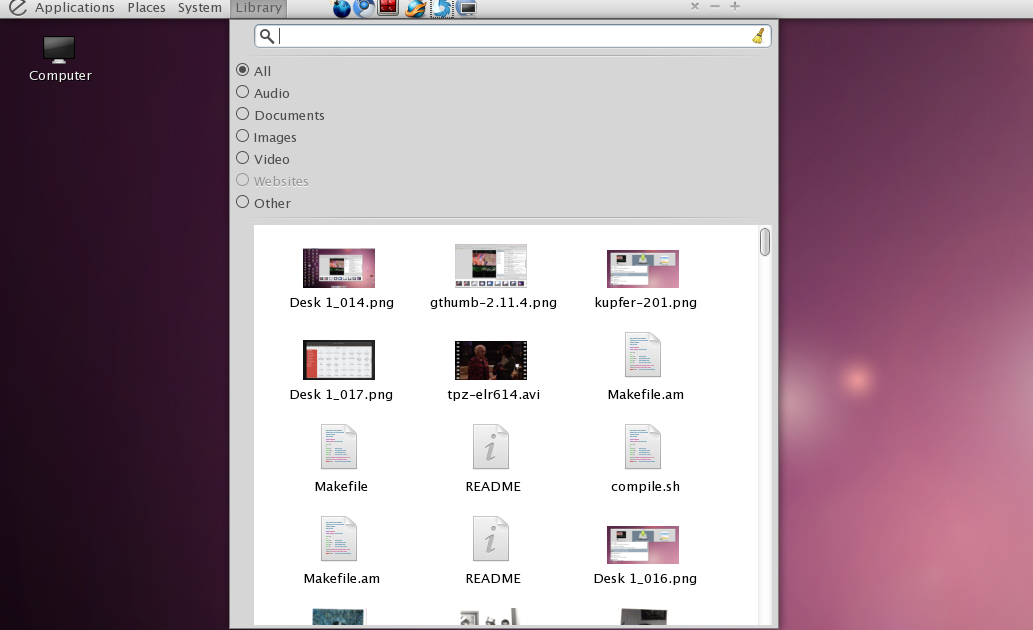Select the Audio filter option

click(242, 92)
